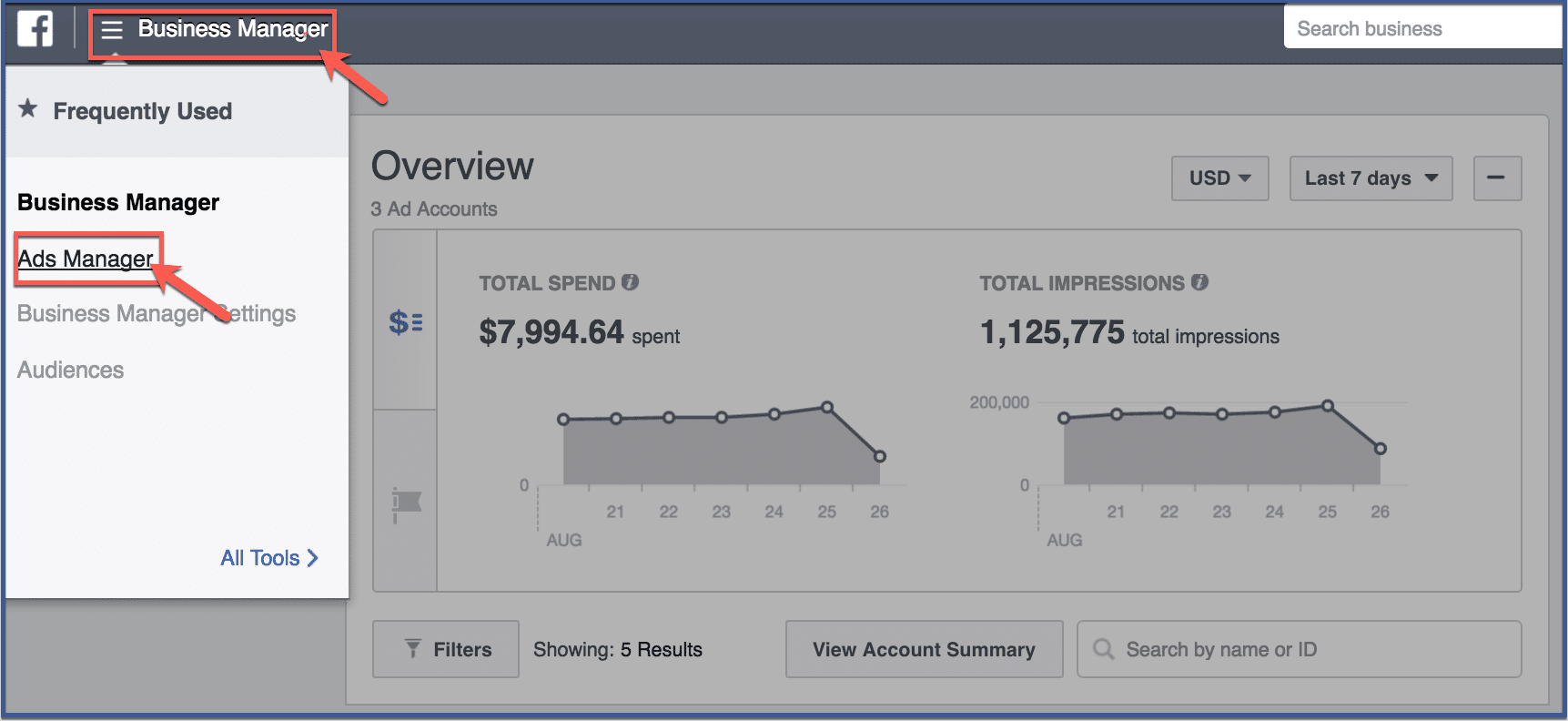Click the Frequently Used label

point(143,111)
